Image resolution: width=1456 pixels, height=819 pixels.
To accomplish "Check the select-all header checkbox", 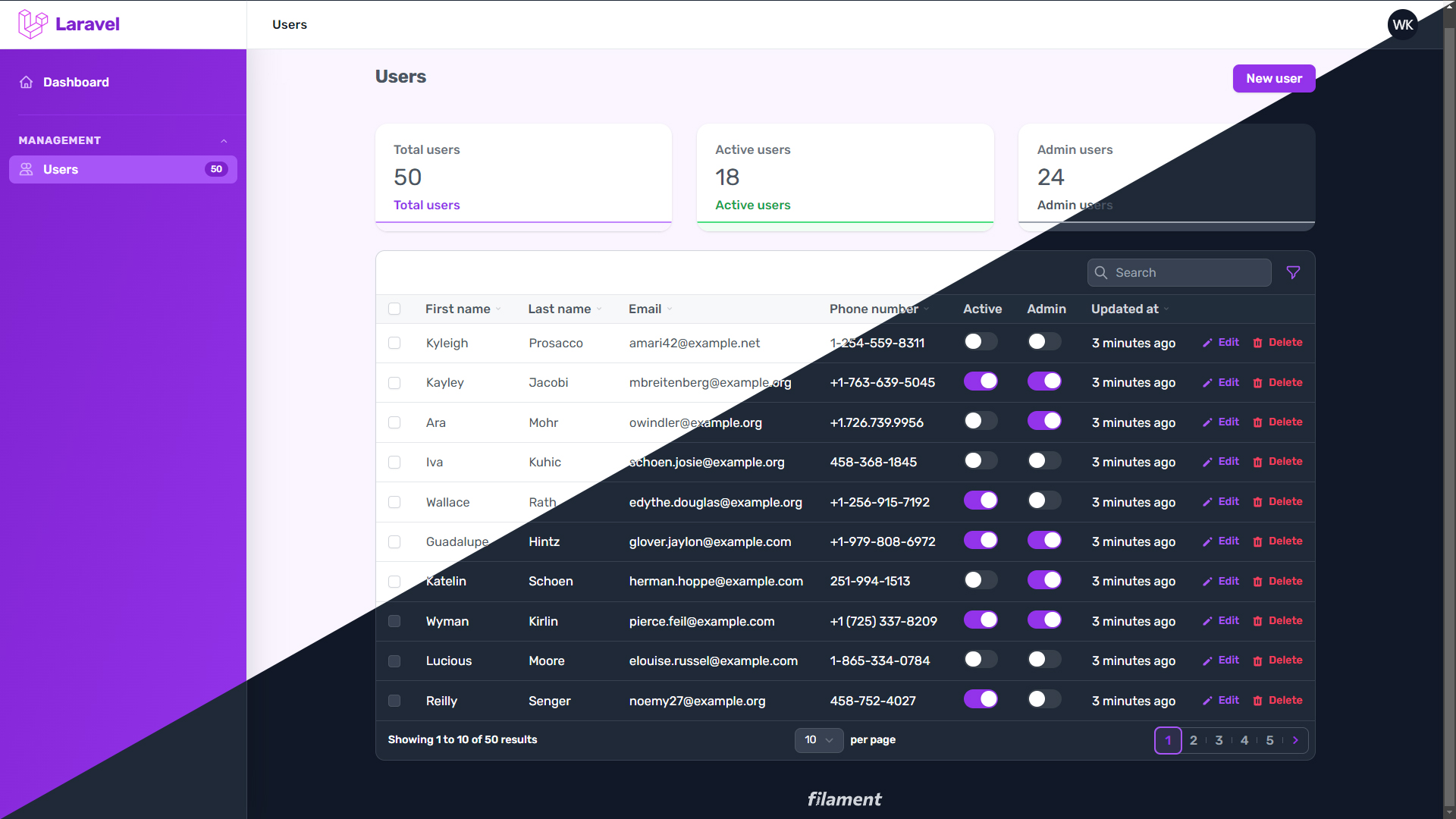I will pos(394,309).
